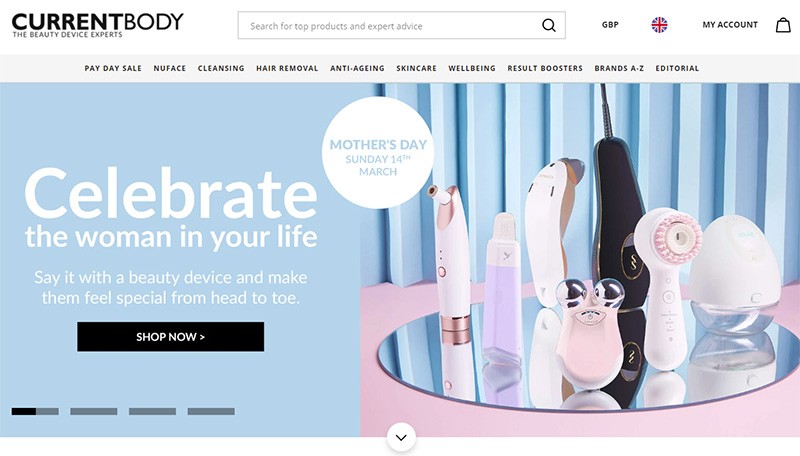Open the Brands A-Z menu
The height and width of the screenshot is (456, 800).
coord(619,68)
